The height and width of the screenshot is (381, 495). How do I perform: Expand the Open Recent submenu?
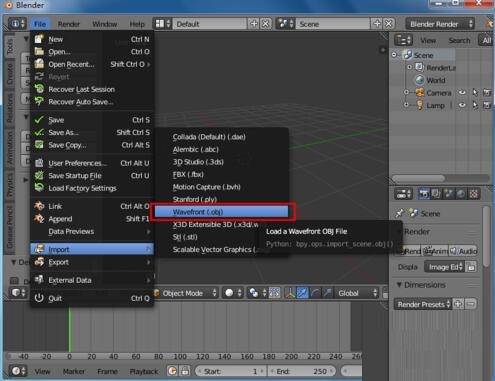92,64
